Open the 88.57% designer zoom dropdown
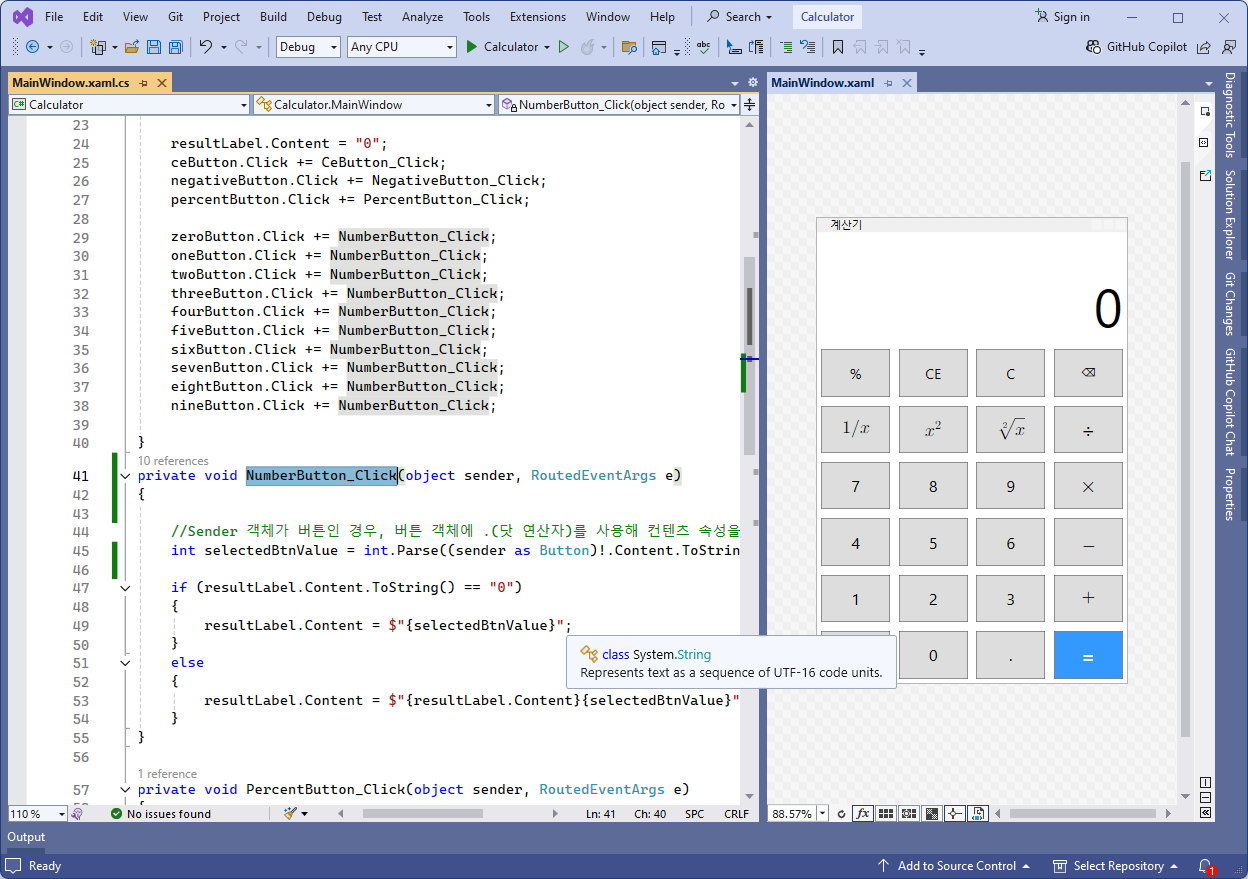This screenshot has width=1248, height=879. (799, 814)
